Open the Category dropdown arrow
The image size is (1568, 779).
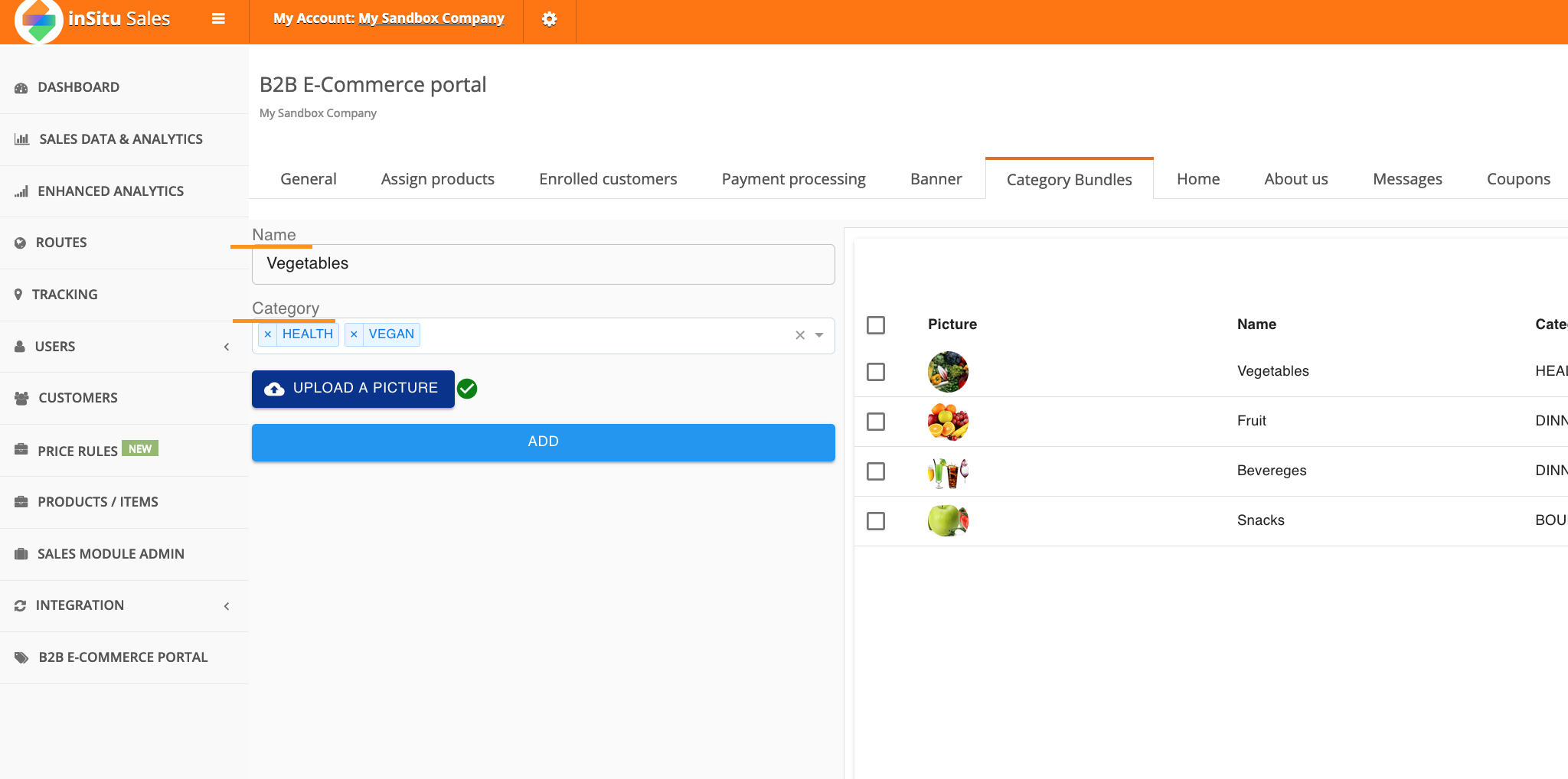[x=819, y=335]
